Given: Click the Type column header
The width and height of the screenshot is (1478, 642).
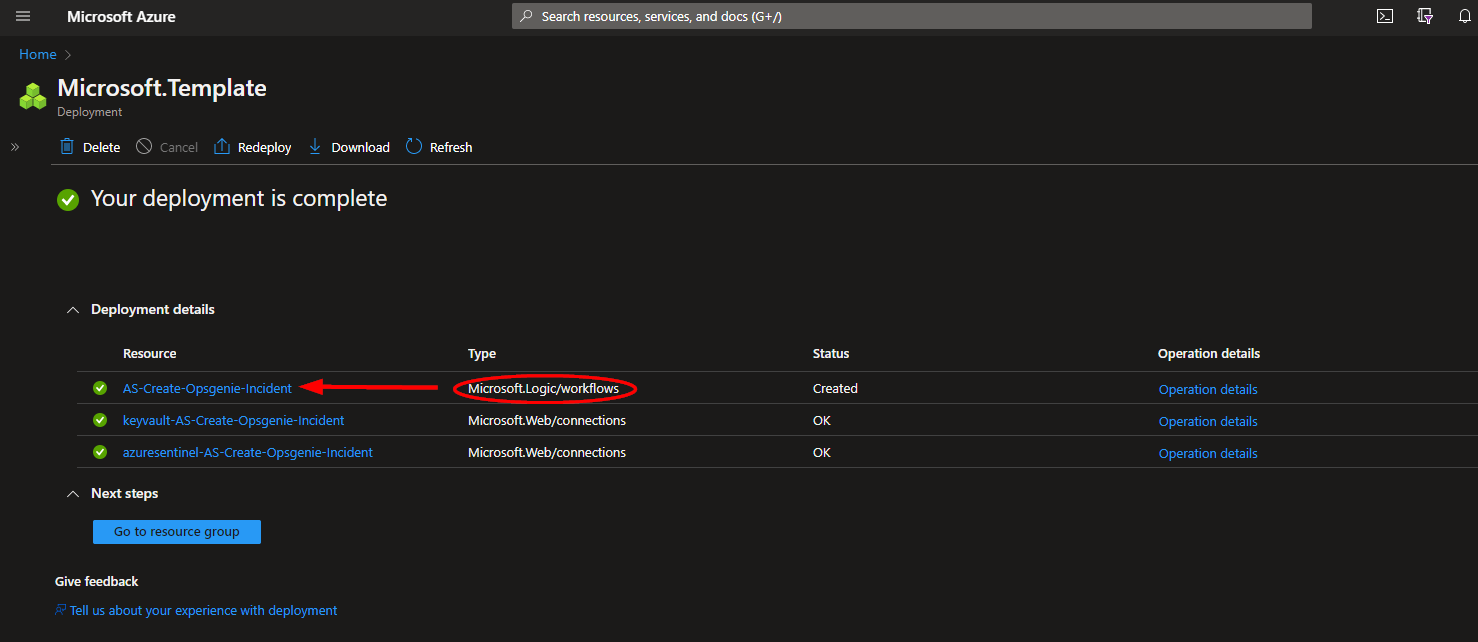Looking at the screenshot, I should (x=482, y=354).
